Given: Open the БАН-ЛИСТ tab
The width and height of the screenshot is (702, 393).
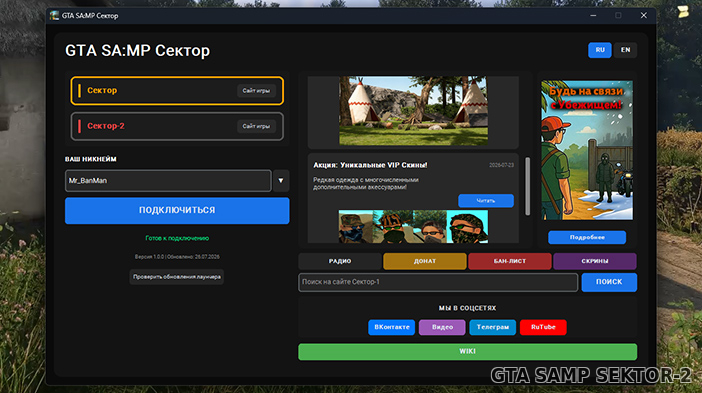Looking at the screenshot, I should [509, 261].
